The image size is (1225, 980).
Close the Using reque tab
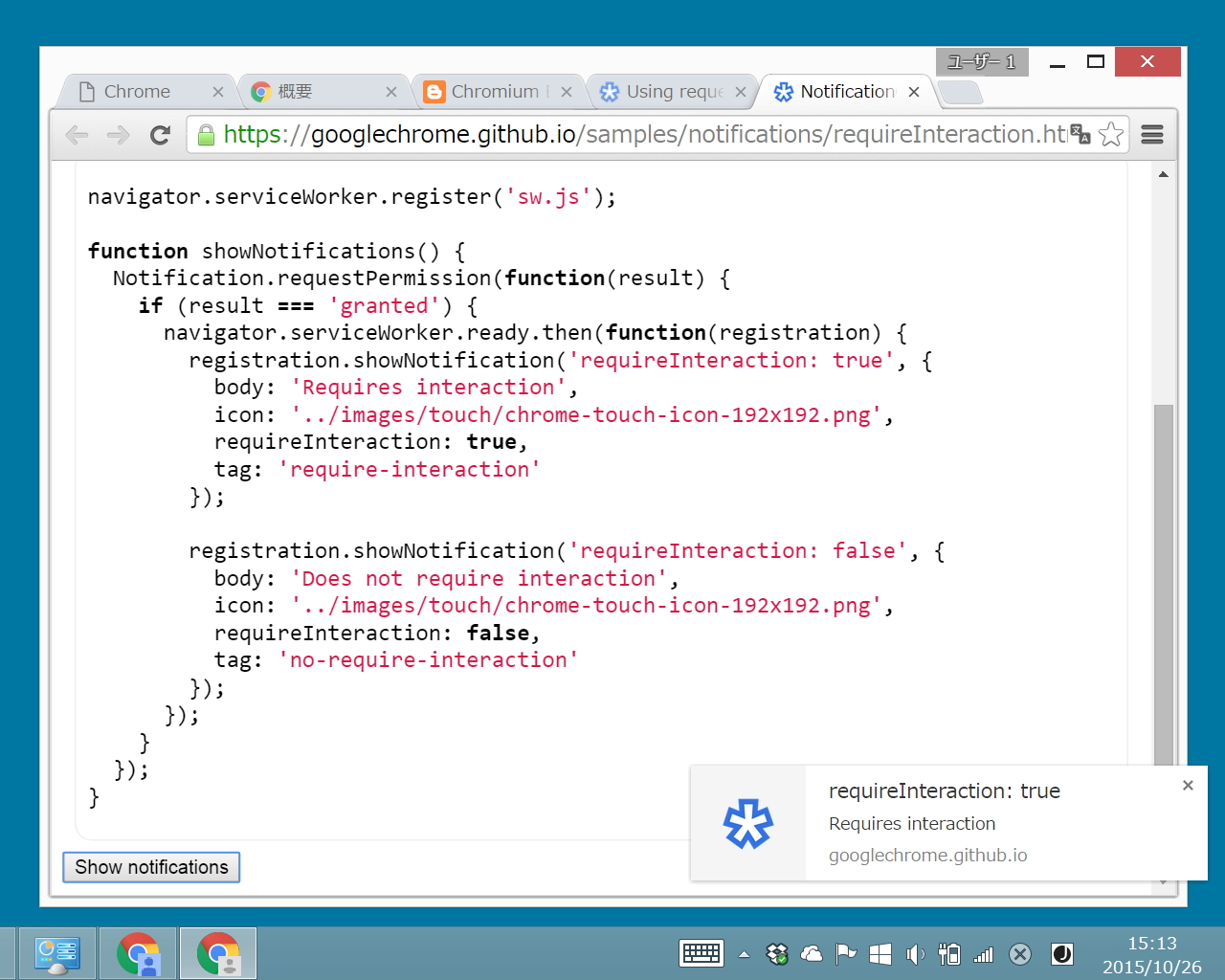[x=741, y=92]
